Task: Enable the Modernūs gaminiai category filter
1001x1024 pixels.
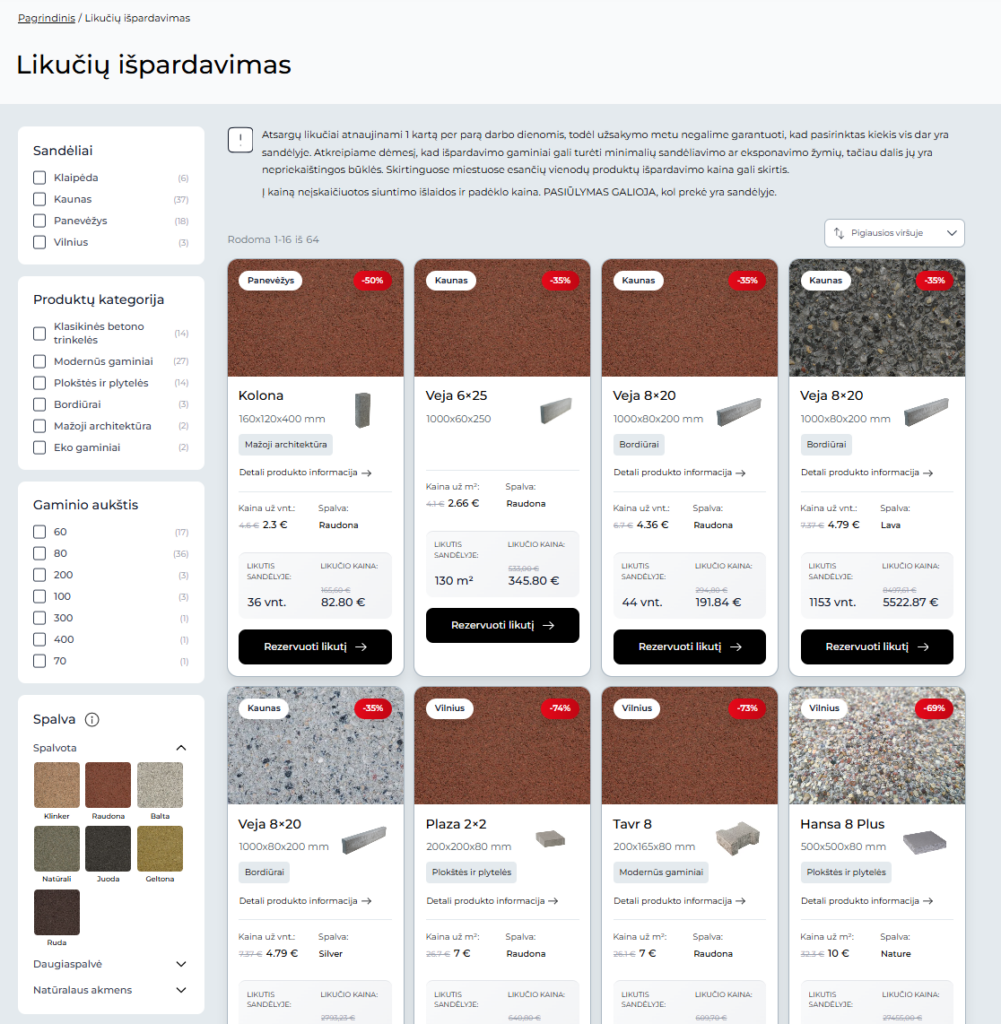Action: (x=40, y=361)
